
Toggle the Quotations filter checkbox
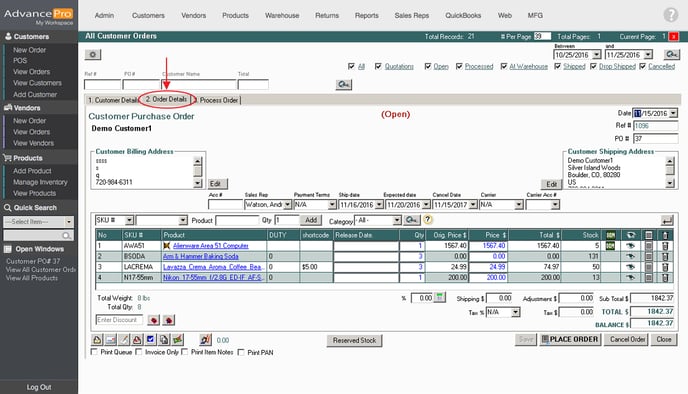coord(378,66)
